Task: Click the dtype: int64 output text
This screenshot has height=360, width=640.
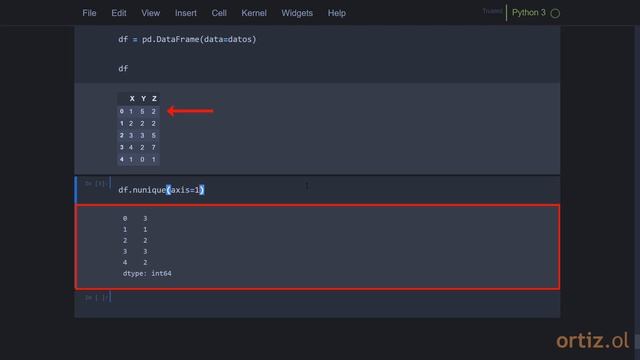Action: coord(147,273)
